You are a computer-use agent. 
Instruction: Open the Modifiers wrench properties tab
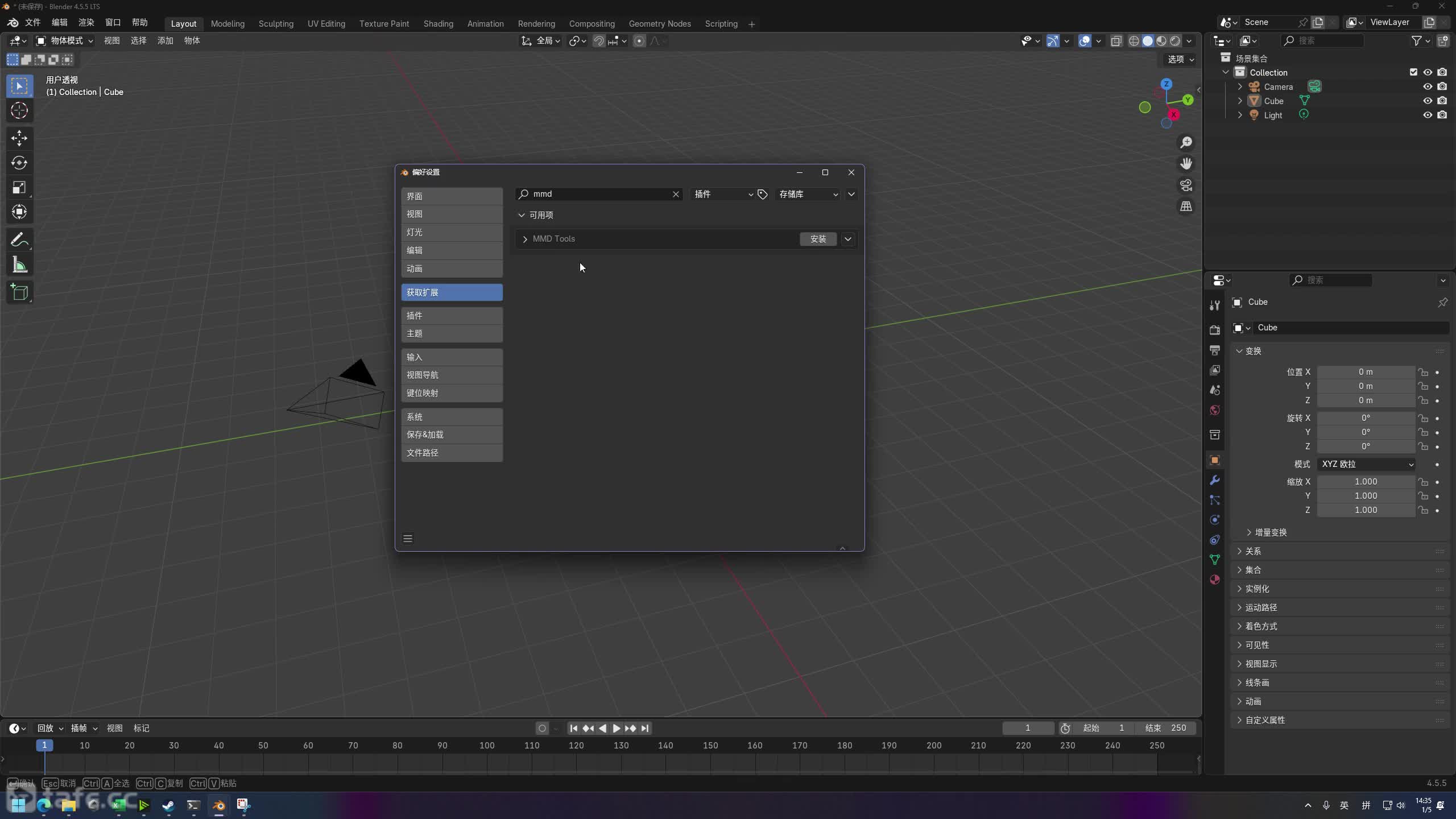tap(1215, 481)
